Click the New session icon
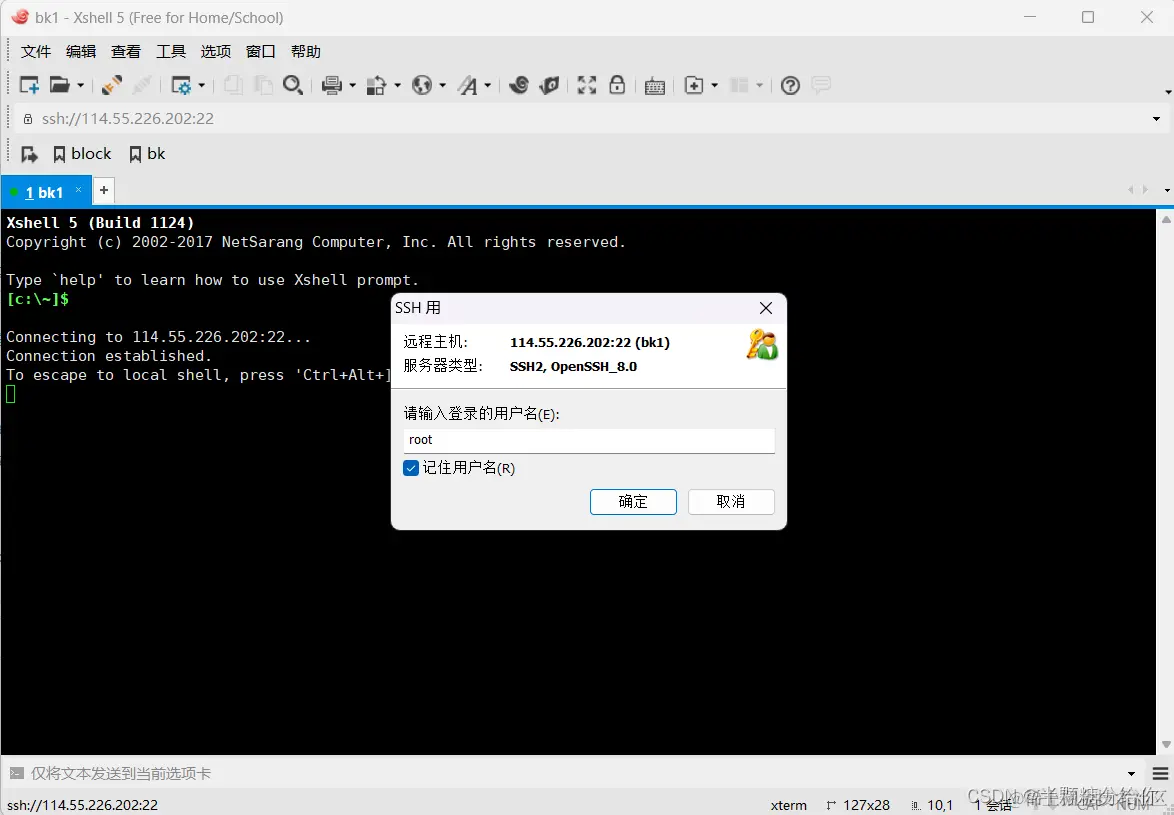 [x=29, y=85]
